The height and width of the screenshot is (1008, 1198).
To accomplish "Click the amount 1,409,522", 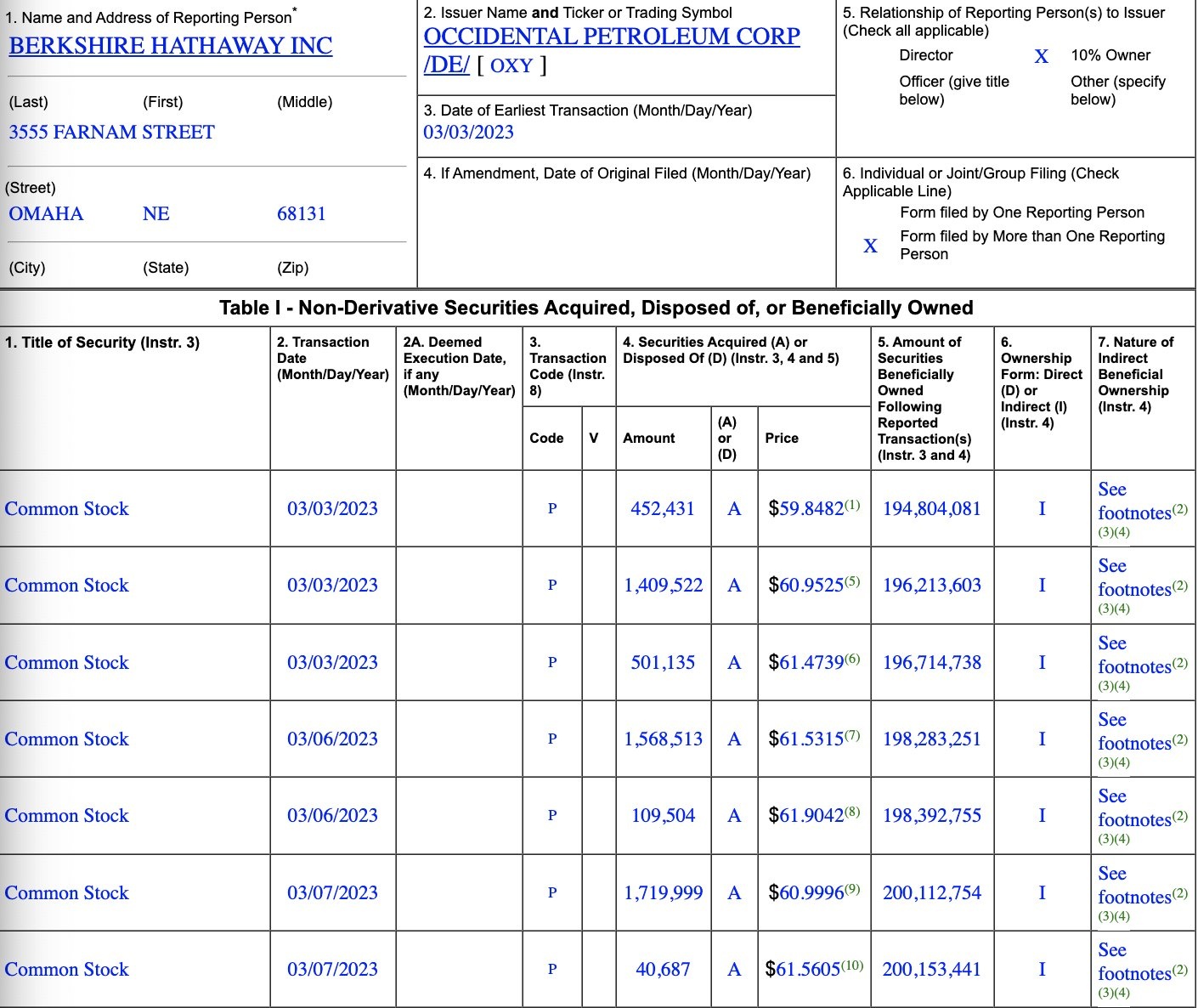I will (664, 586).
